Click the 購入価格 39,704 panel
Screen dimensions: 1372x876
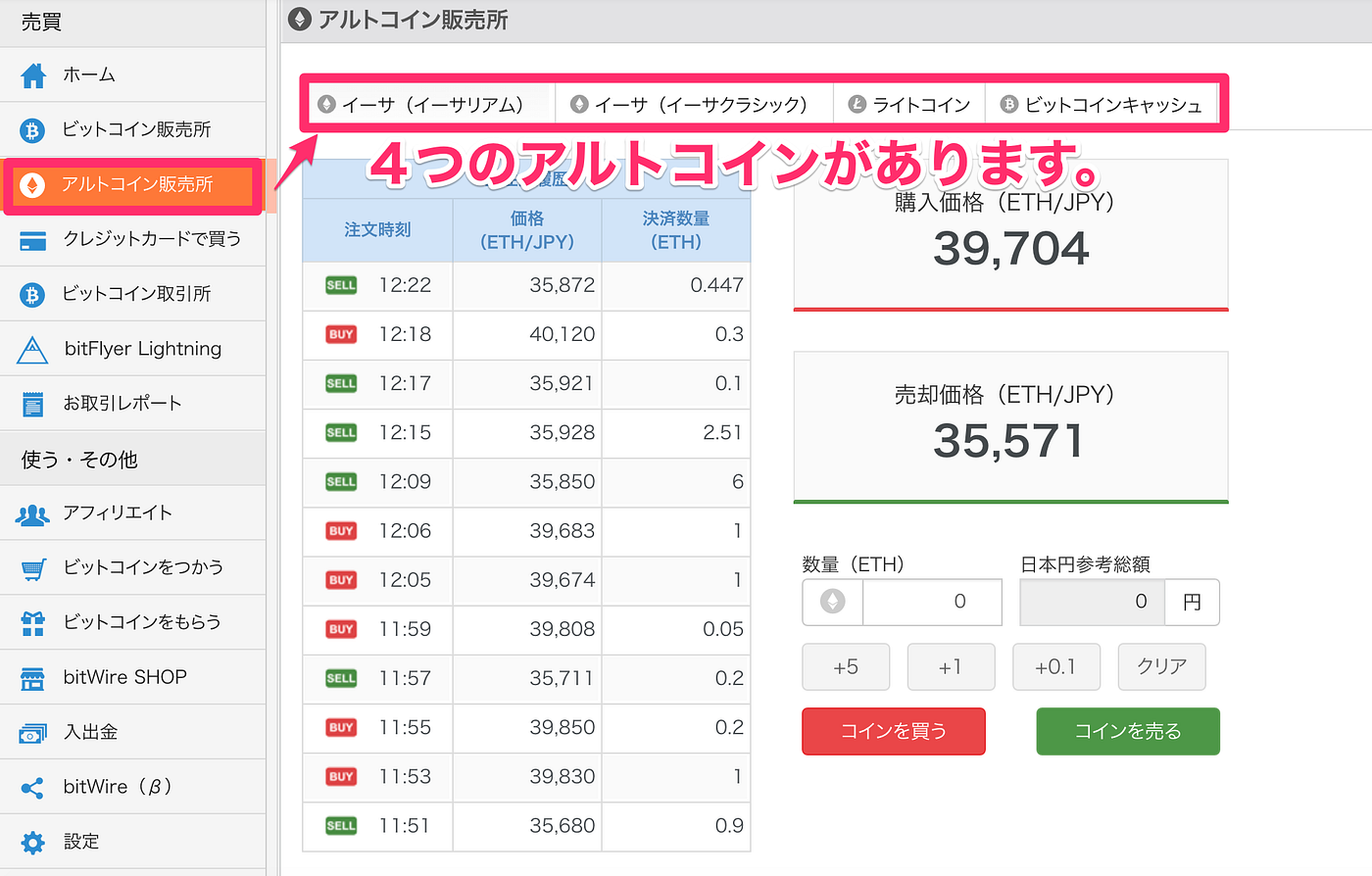pyautogui.click(x=1010, y=235)
